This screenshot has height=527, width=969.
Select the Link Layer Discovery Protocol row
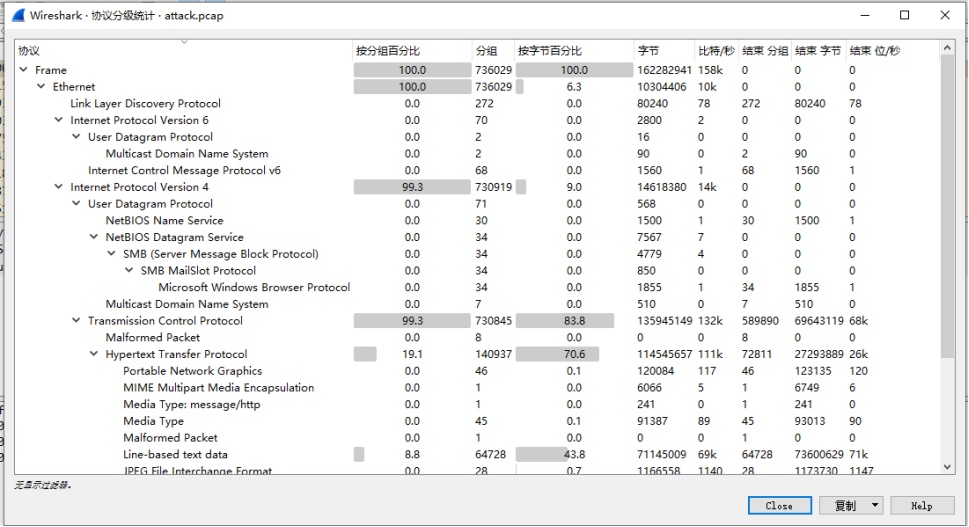click(x=477, y=103)
